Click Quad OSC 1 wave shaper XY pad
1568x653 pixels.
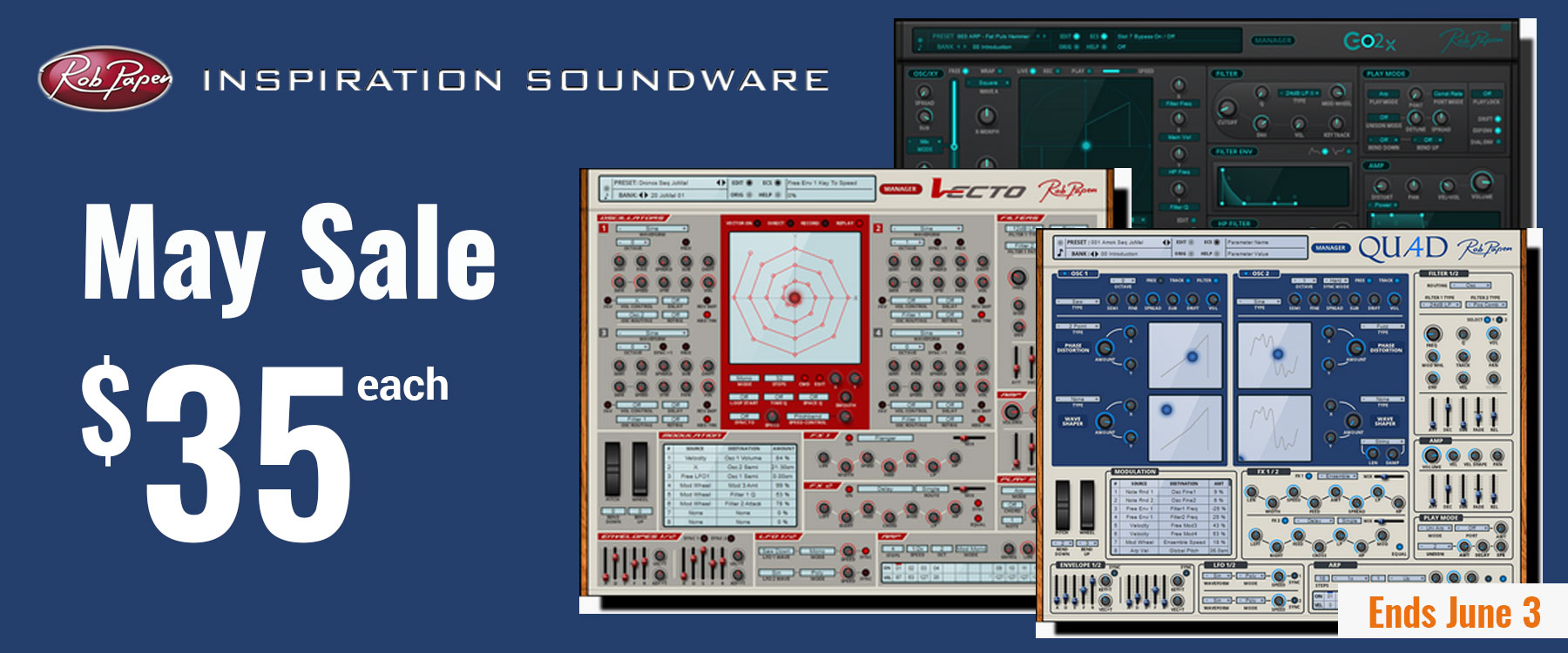(1186, 428)
